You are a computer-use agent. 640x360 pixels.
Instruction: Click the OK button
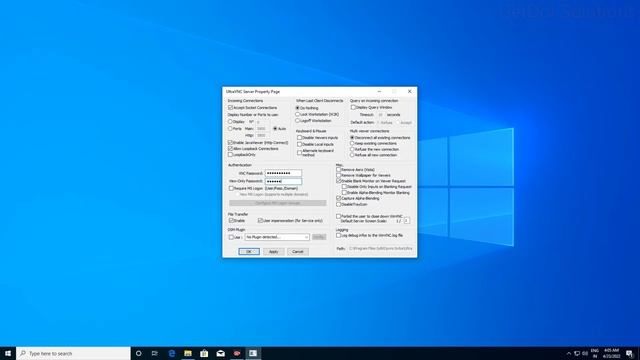(x=249, y=251)
